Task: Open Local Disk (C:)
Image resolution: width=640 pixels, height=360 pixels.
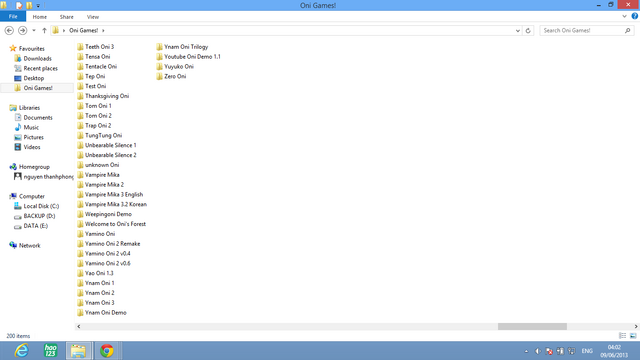Action: (41, 206)
